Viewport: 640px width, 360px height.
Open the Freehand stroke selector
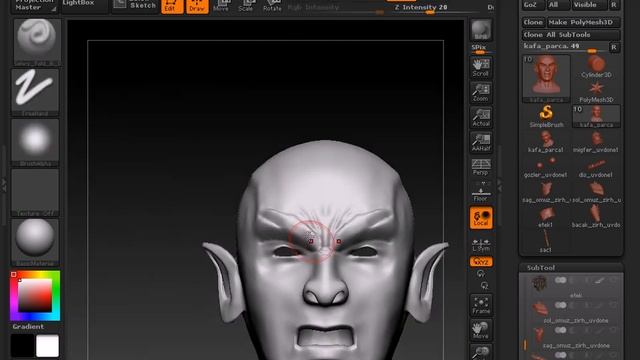[x=35, y=92]
